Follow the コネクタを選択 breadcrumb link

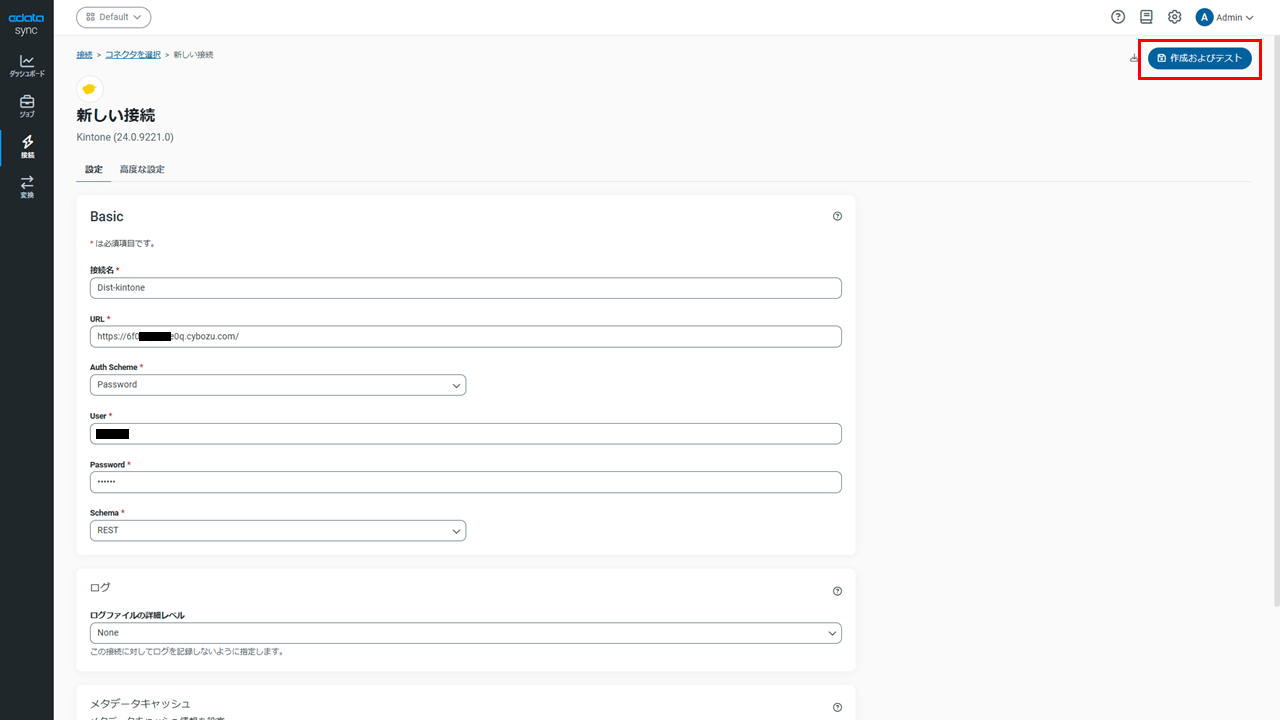pyautogui.click(x=133, y=54)
